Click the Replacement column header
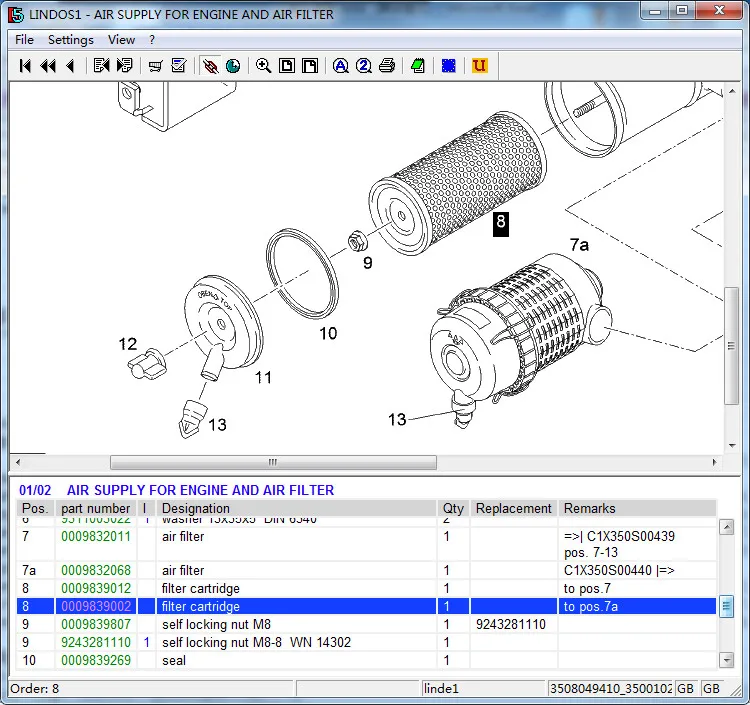Screen dimensions: 750x705 [x=514, y=508]
